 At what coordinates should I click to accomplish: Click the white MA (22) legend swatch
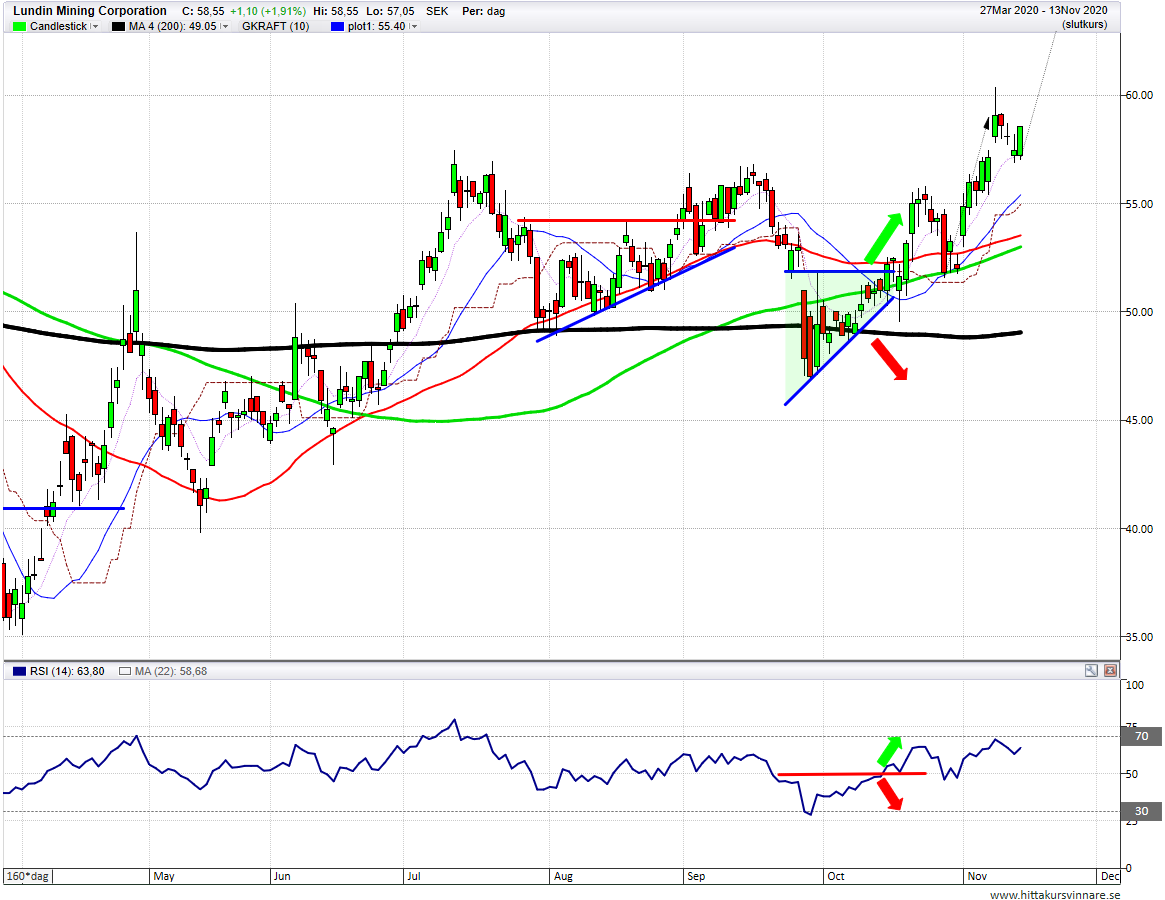pos(125,671)
